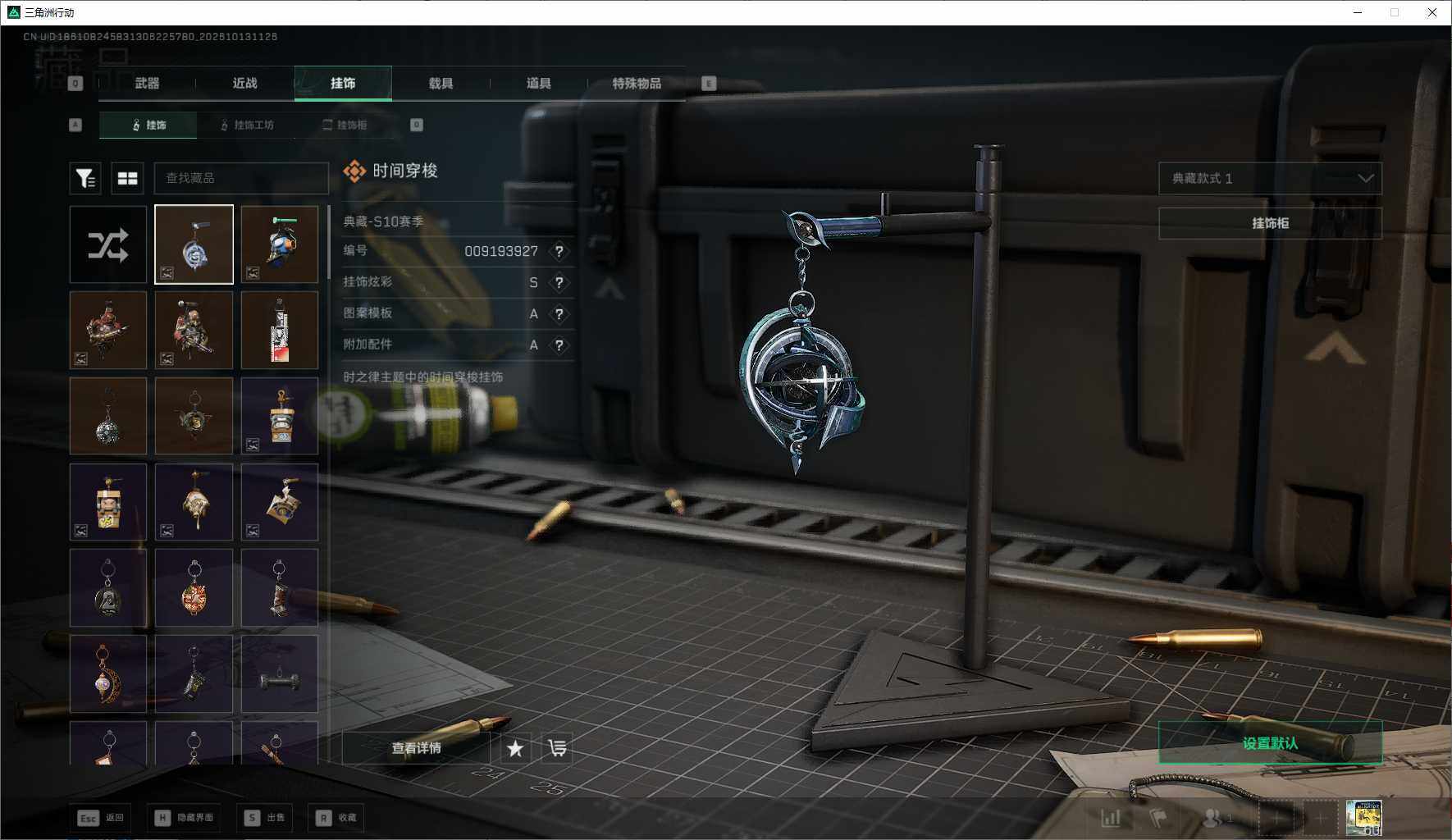Open the help icon beside 图案模板
Screen dimensions: 1452x840
(x=559, y=313)
